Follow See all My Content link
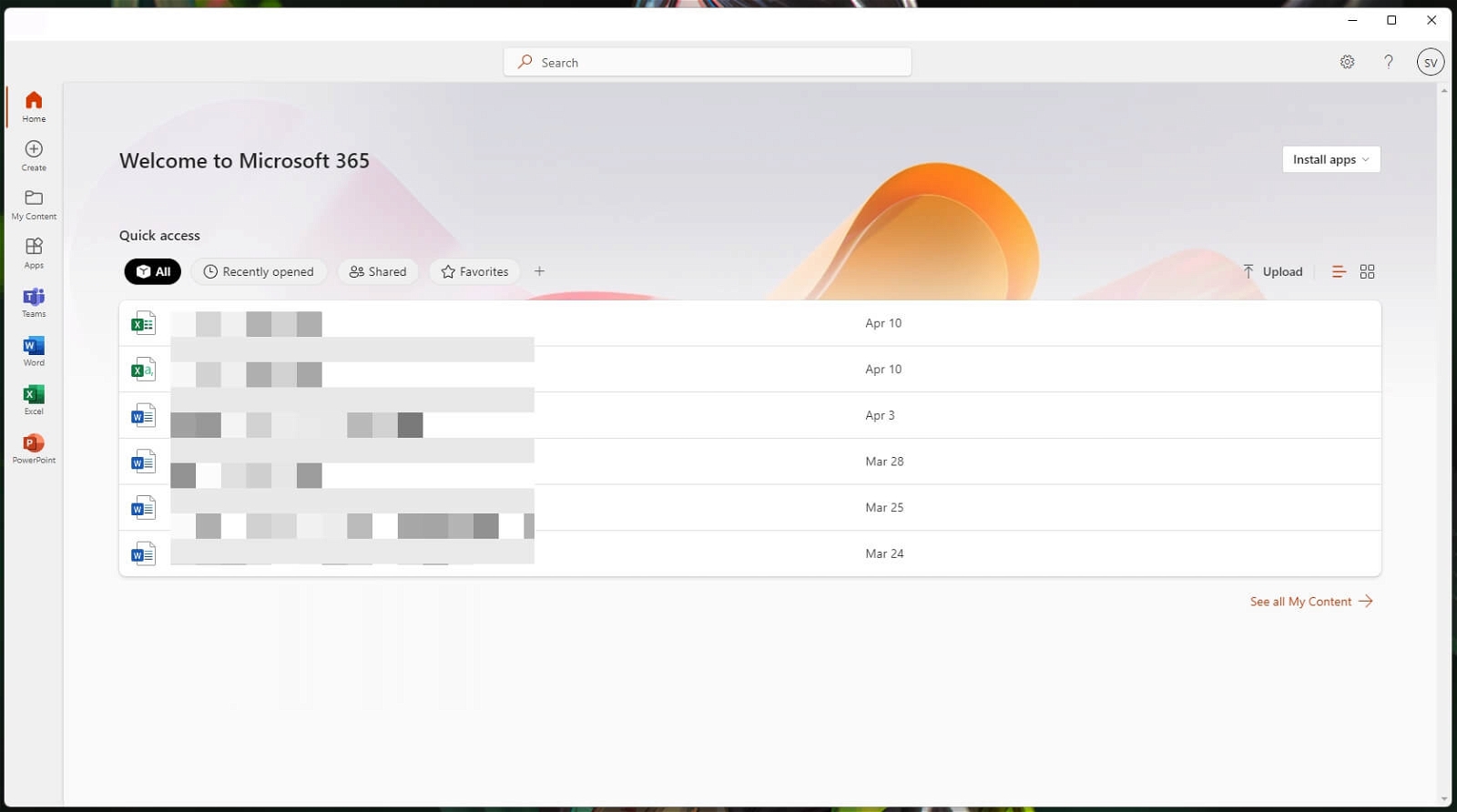 coord(1311,602)
